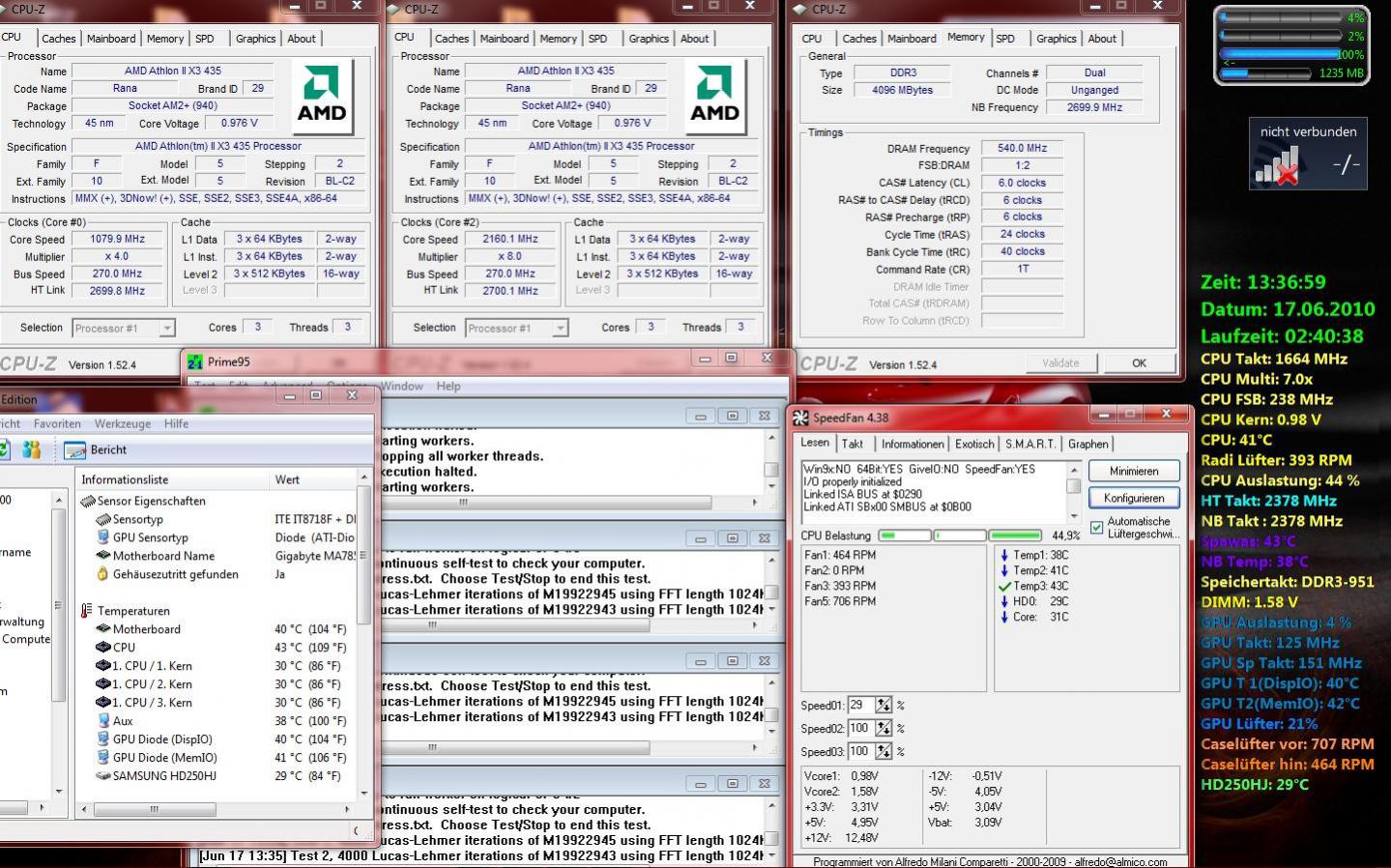Click the first CPU Belastung bar in SpeedFan

[x=904, y=535]
